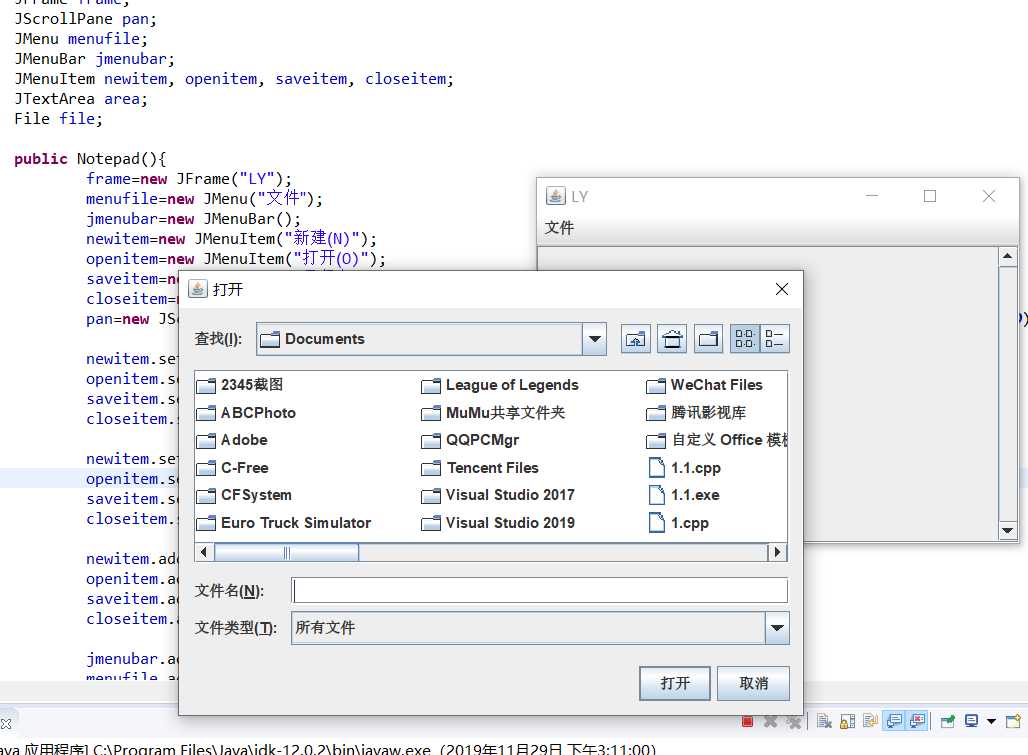Click file list scrollbar left arrow
Screen dimensions: 1028x755
204,552
